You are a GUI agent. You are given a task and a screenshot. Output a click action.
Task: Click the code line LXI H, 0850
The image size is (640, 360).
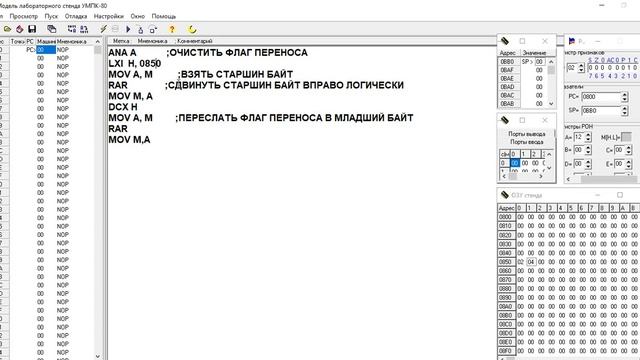(135, 64)
